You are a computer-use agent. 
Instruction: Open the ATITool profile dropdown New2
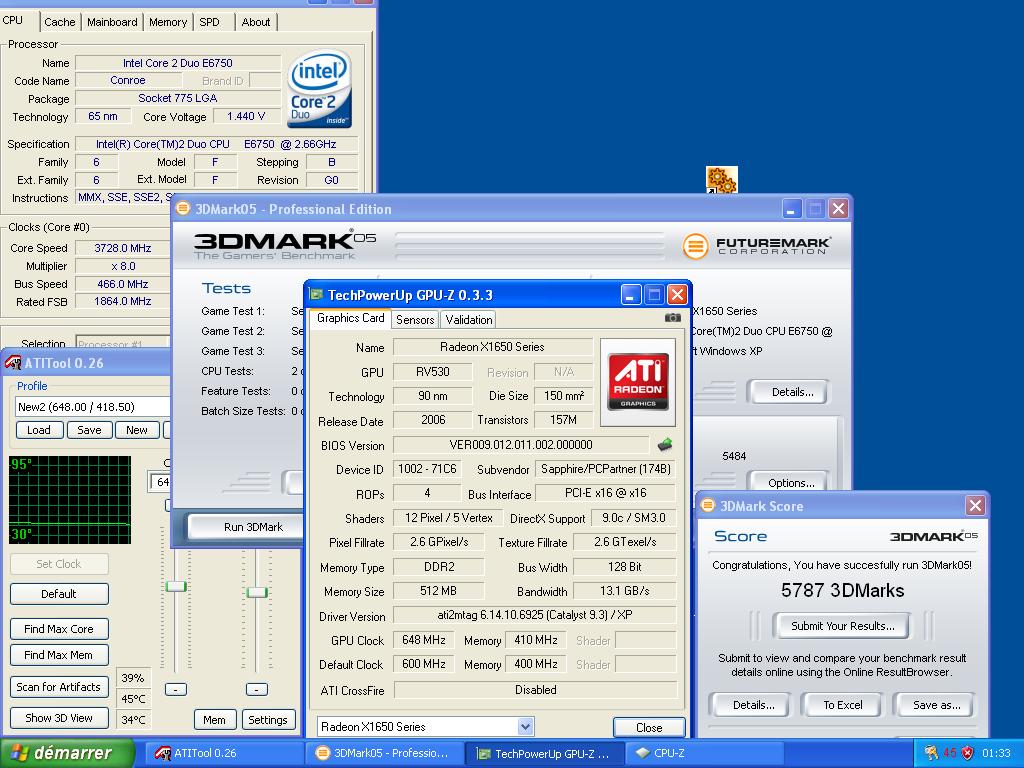(92, 407)
